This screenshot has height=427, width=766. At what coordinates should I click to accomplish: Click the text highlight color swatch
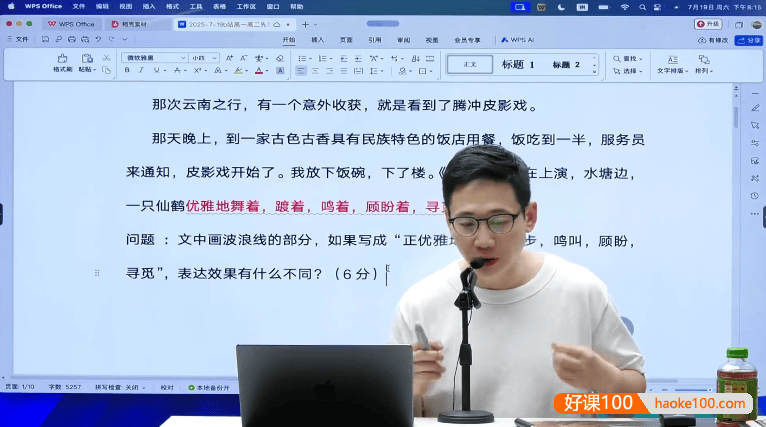click(x=238, y=71)
